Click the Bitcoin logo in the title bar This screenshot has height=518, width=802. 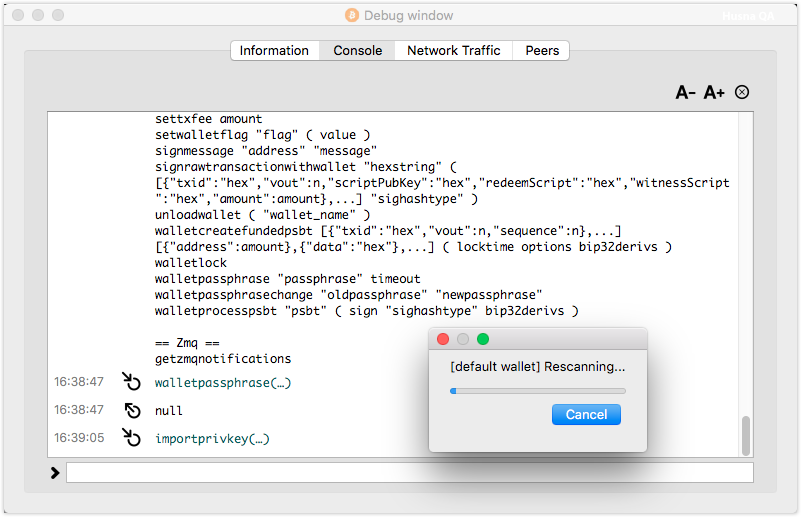pos(352,15)
